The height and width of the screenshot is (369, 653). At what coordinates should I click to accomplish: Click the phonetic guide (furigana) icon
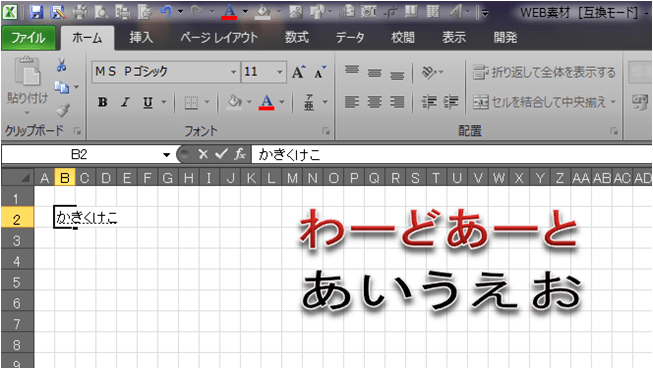[x=309, y=102]
